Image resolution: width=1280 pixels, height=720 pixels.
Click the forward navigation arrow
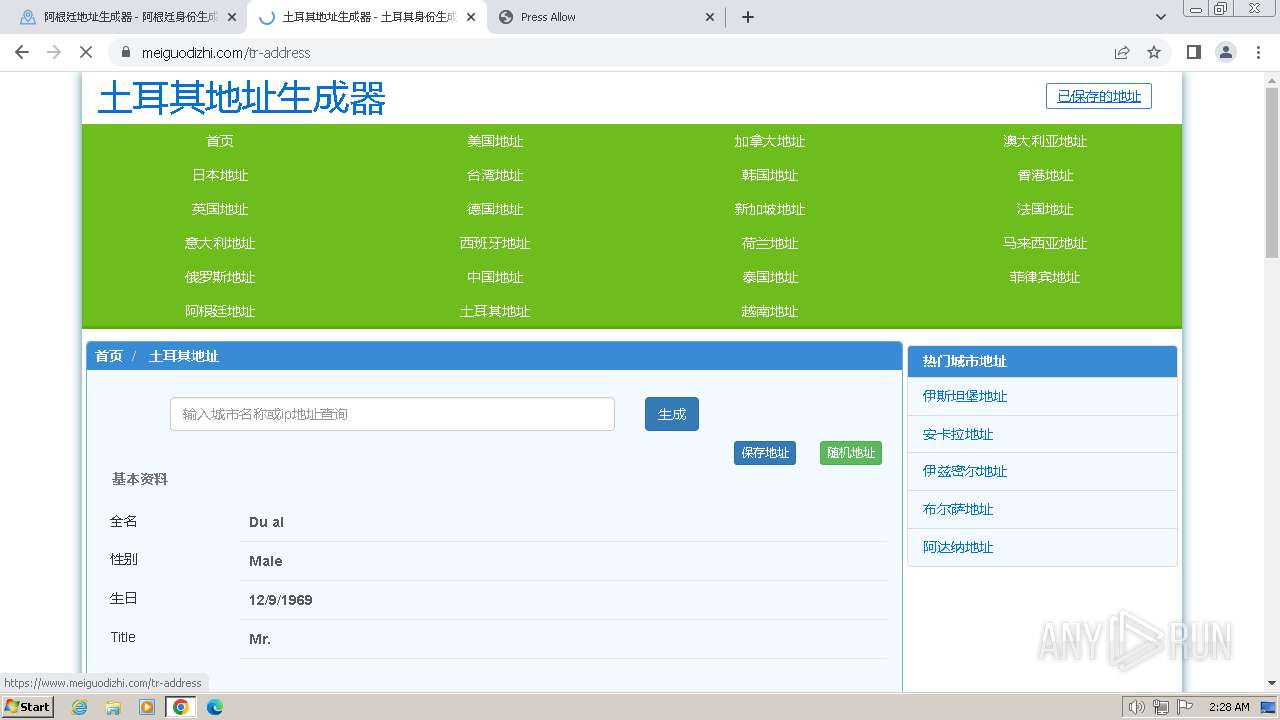(54, 52)
